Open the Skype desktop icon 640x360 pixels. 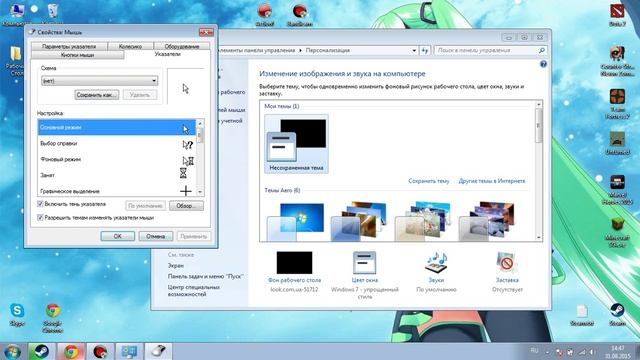tap(17, 314)
